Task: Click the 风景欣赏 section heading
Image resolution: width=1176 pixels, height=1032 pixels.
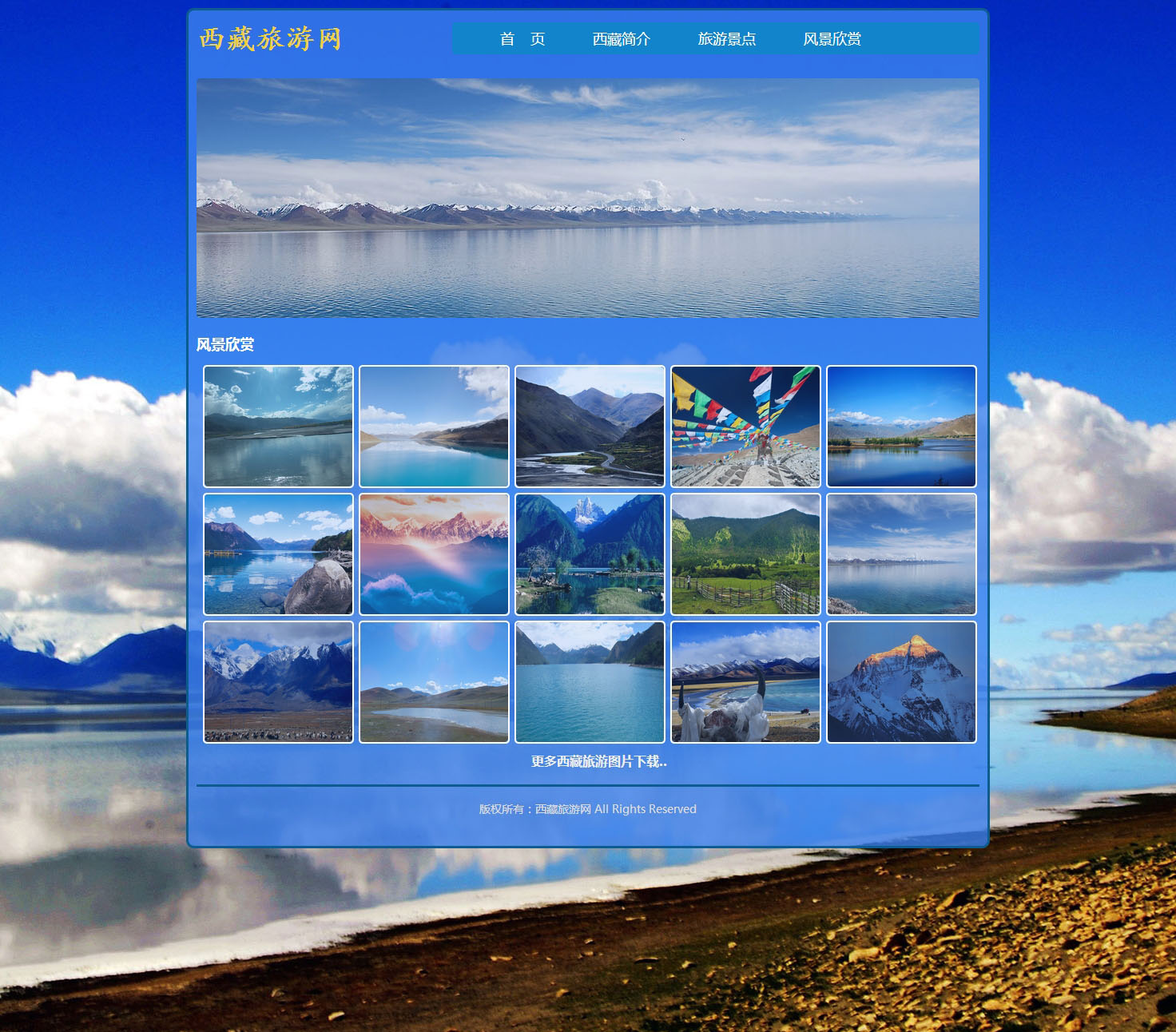Action: tap(225, 344)
